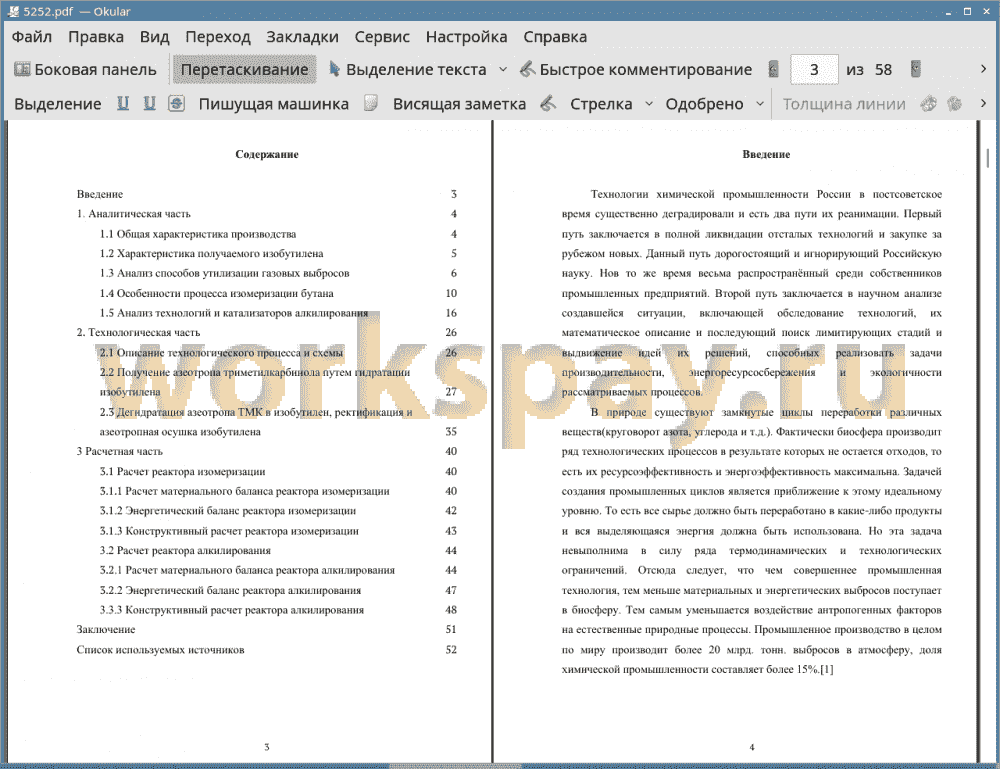Image resolution: width=1000 pixels, height=769 pixels.
Task: Click the freehand line pen icon
Action: click(548, 103)
